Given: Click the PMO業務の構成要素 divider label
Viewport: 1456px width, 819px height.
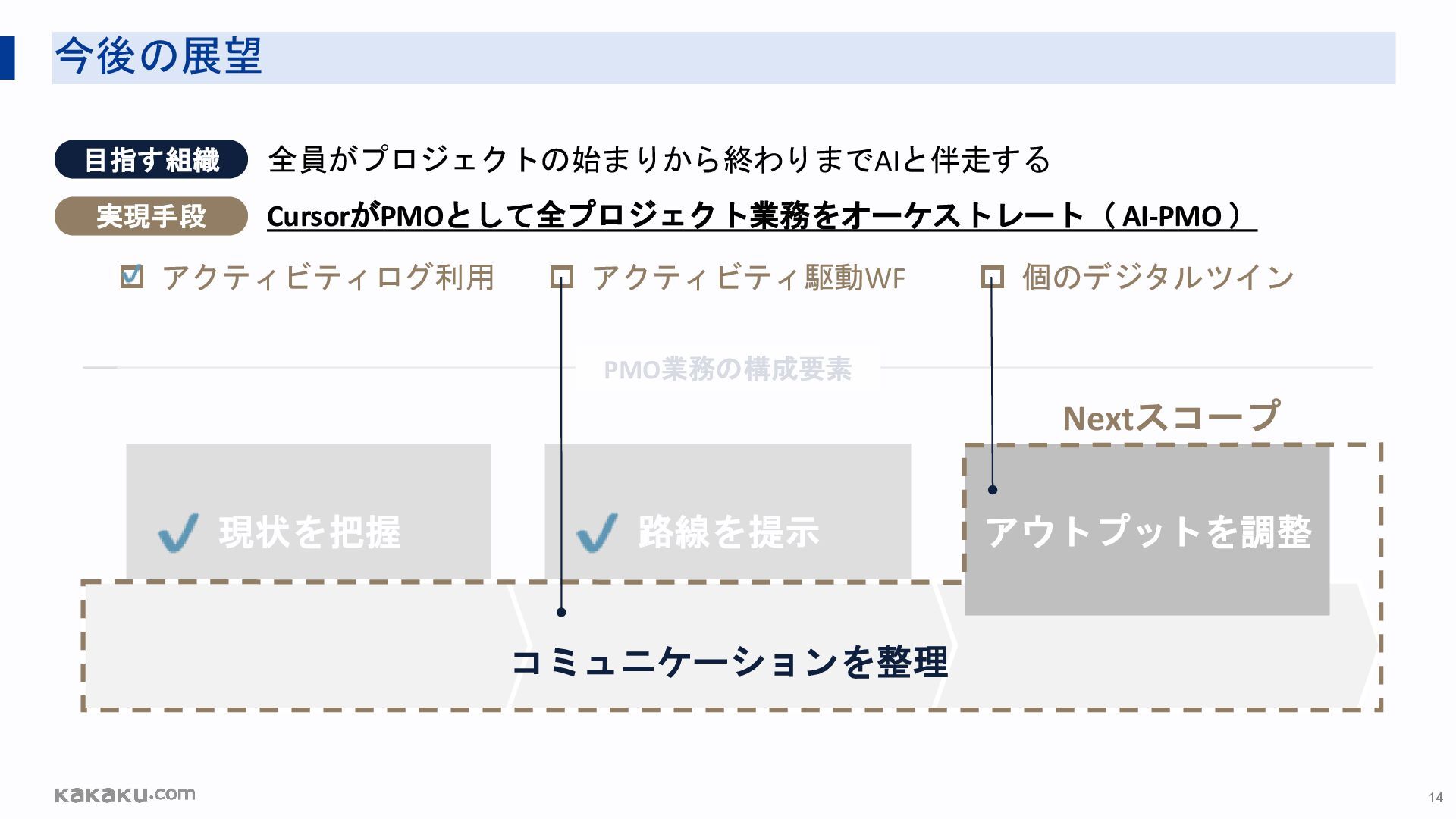Looking at the screenshot, I should tap(728, 369).
